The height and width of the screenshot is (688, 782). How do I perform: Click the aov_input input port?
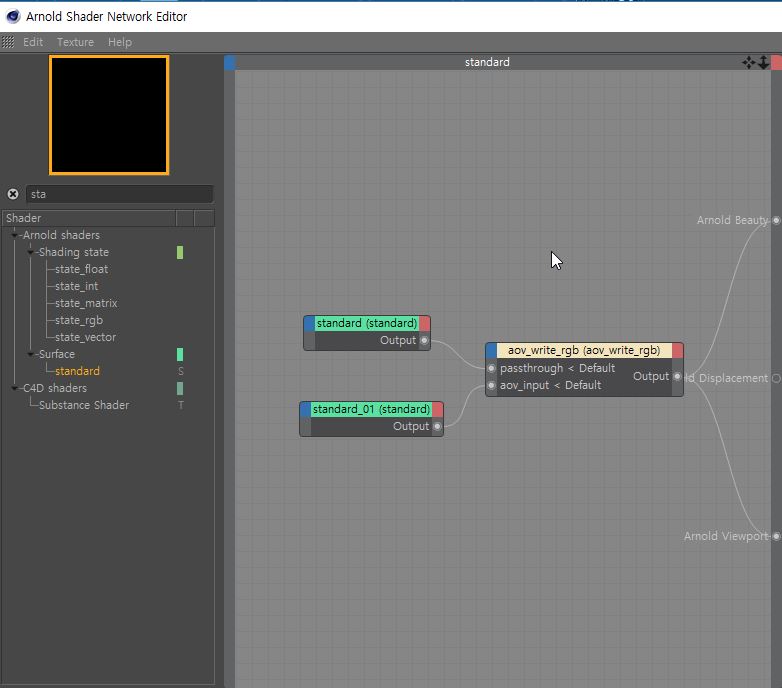(x=491, y=385)
